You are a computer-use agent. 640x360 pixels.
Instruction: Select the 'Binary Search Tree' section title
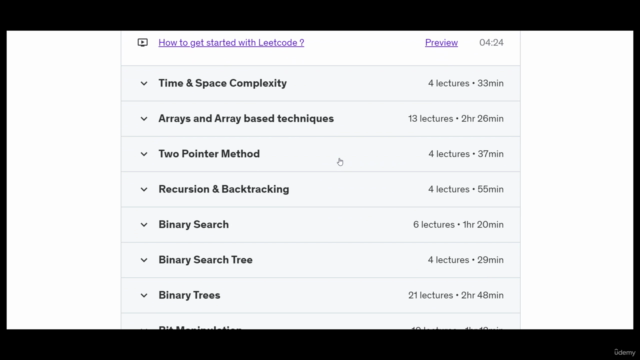205,260
